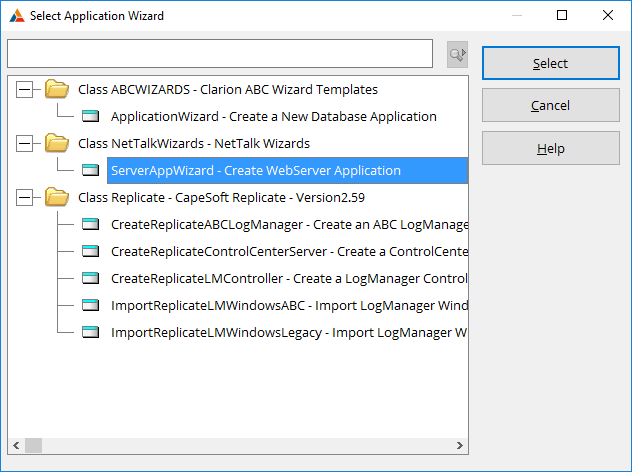The image size is (632, 472).
Task: Click the ABCWIZARDS class folder icon
Action: (57, 89)
